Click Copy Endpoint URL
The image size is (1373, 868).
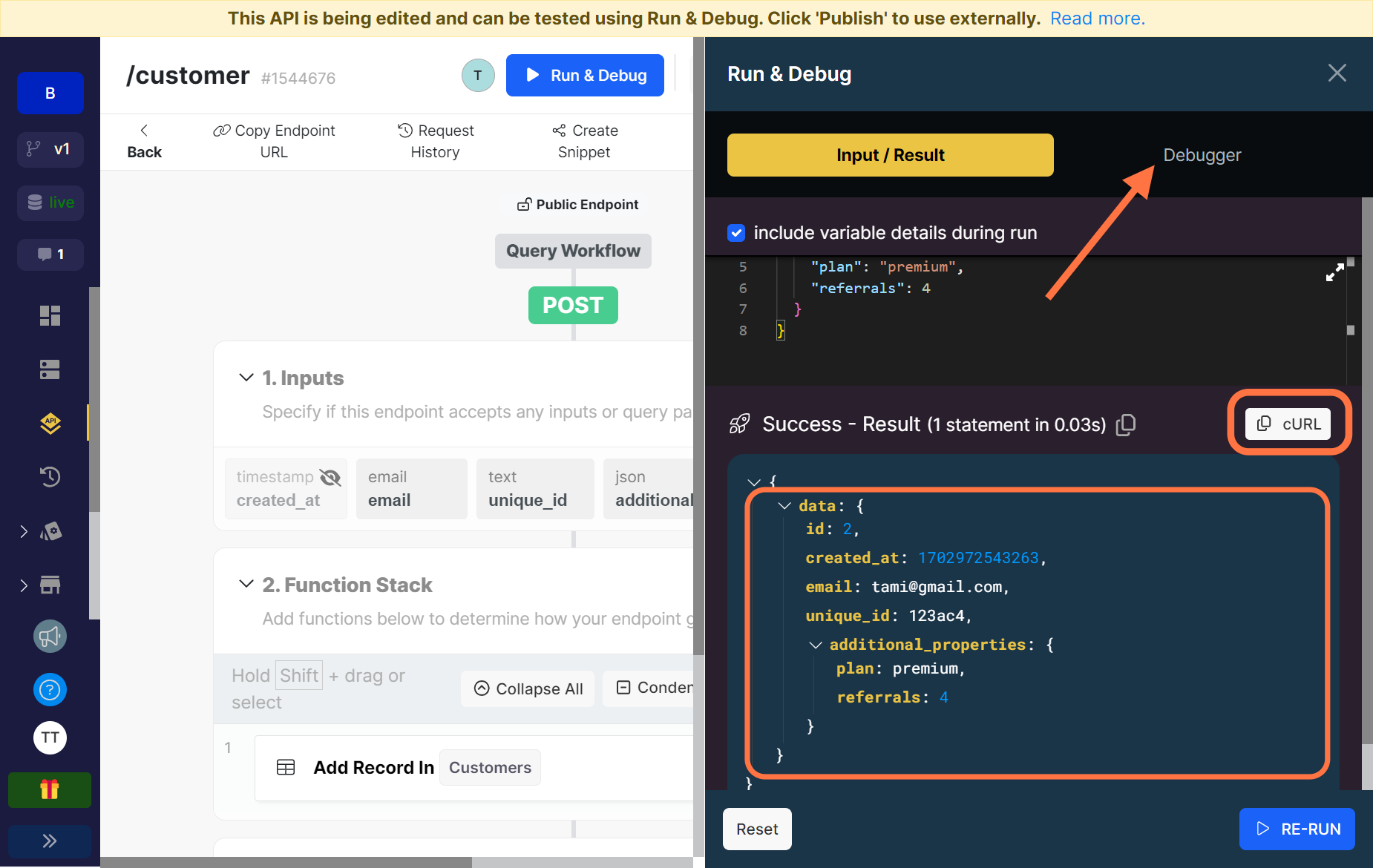point(274,141)
